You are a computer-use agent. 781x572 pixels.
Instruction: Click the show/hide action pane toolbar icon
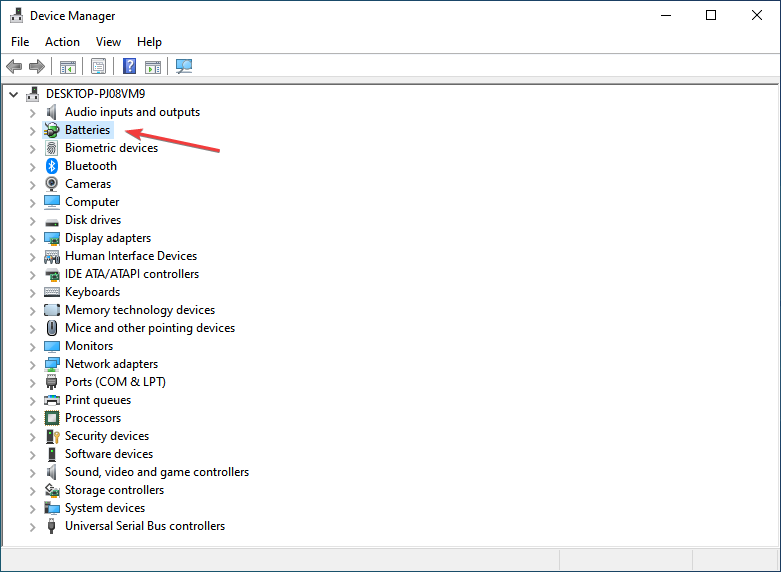[x=153, y=66]
